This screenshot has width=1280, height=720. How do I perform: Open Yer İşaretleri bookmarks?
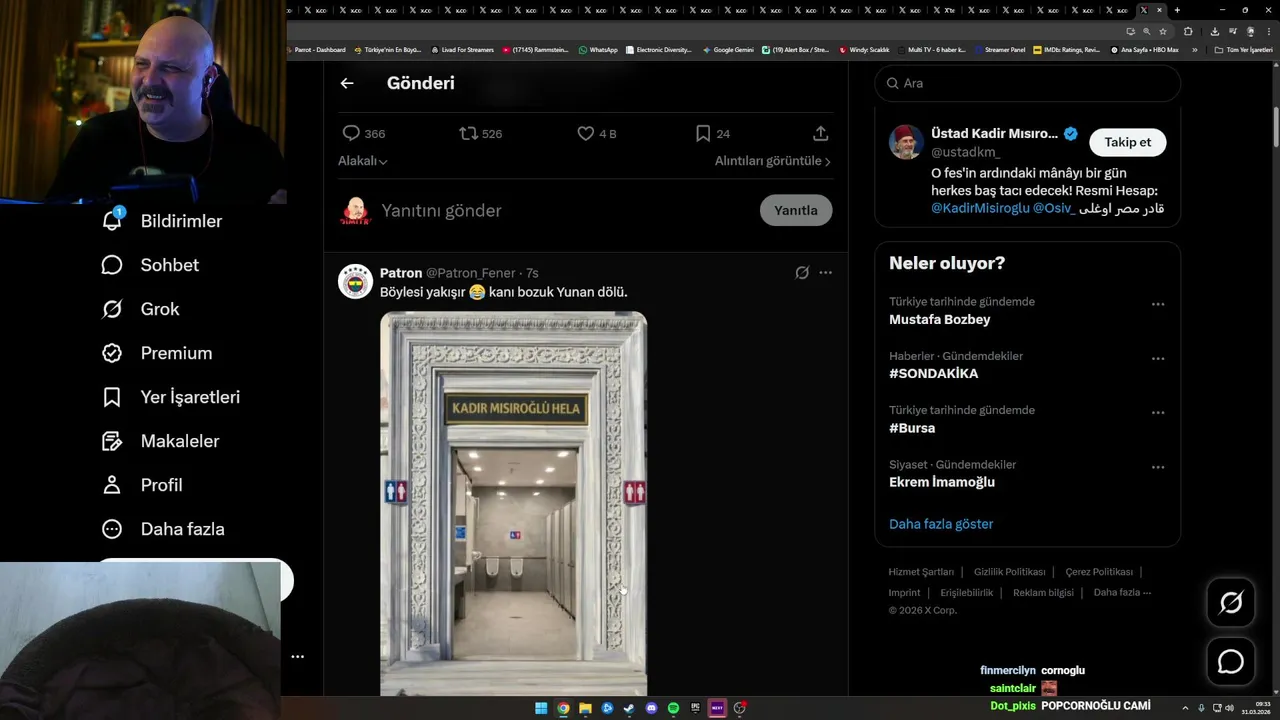tap(171, 397)
